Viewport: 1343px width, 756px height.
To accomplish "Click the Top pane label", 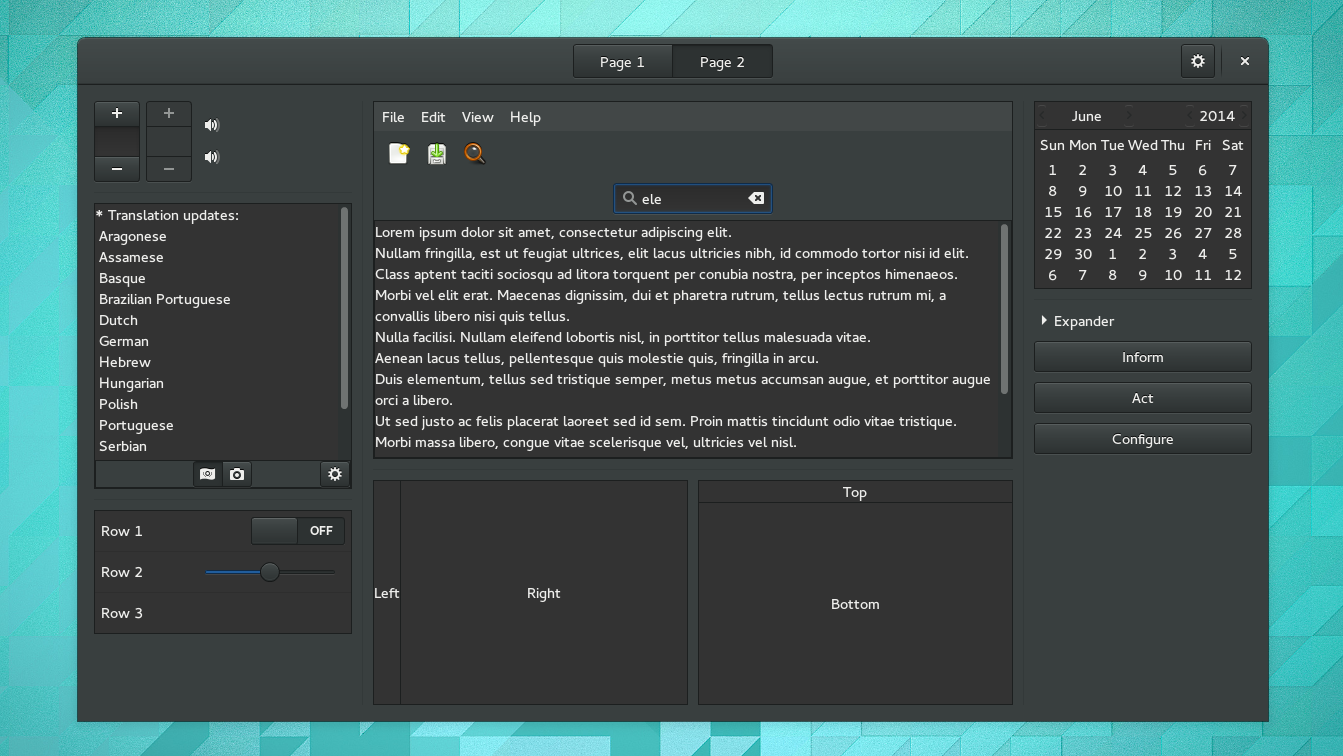I will (855, 492).
